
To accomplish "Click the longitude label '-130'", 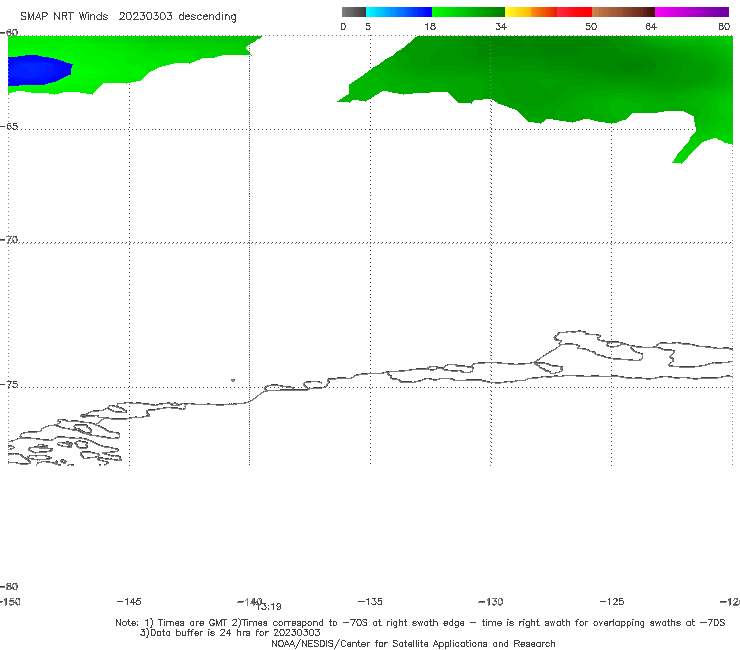I will (491, 602).
